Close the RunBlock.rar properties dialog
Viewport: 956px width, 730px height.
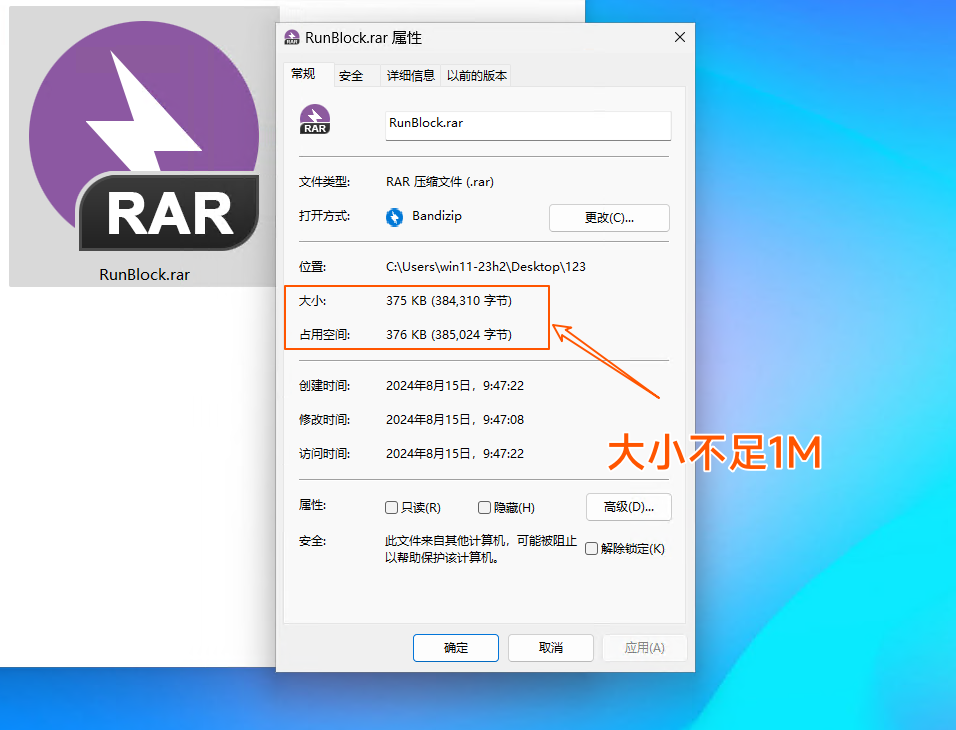[680, 37]
